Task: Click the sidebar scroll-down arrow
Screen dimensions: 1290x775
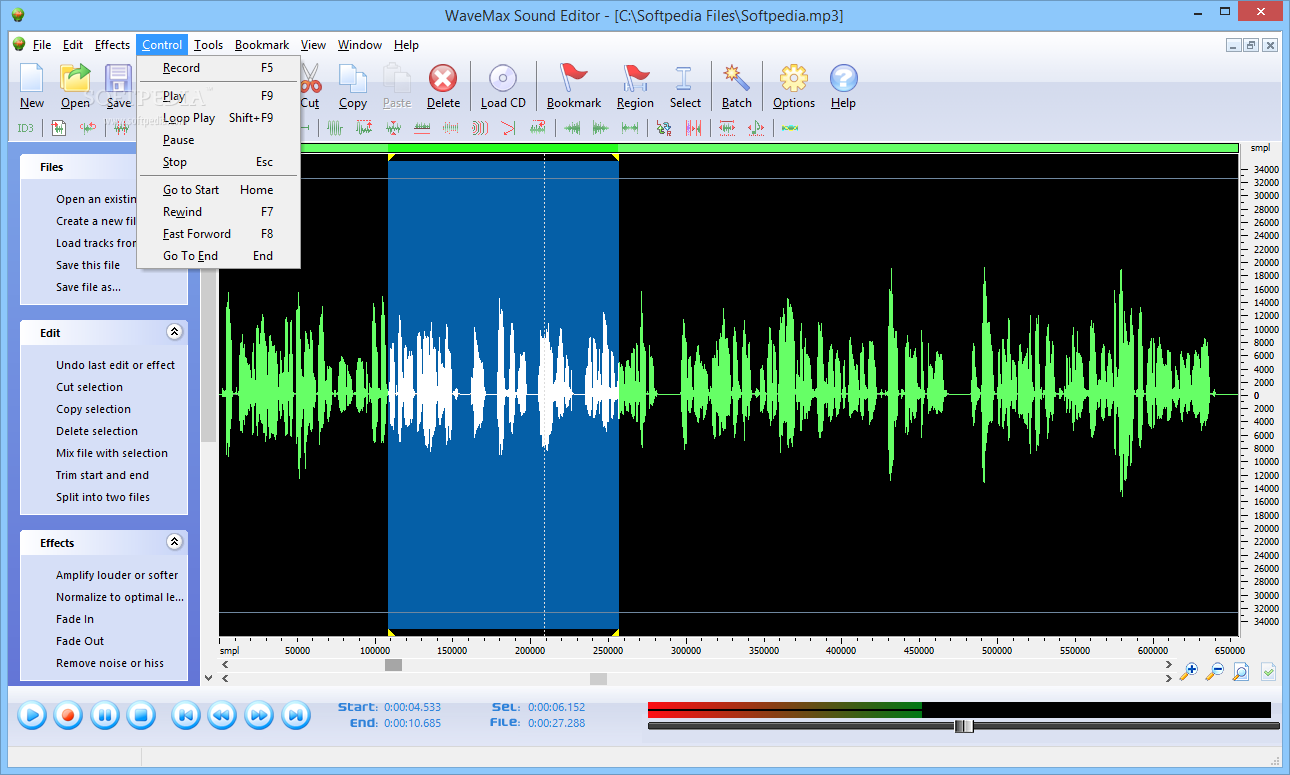Action: [208, 677]
